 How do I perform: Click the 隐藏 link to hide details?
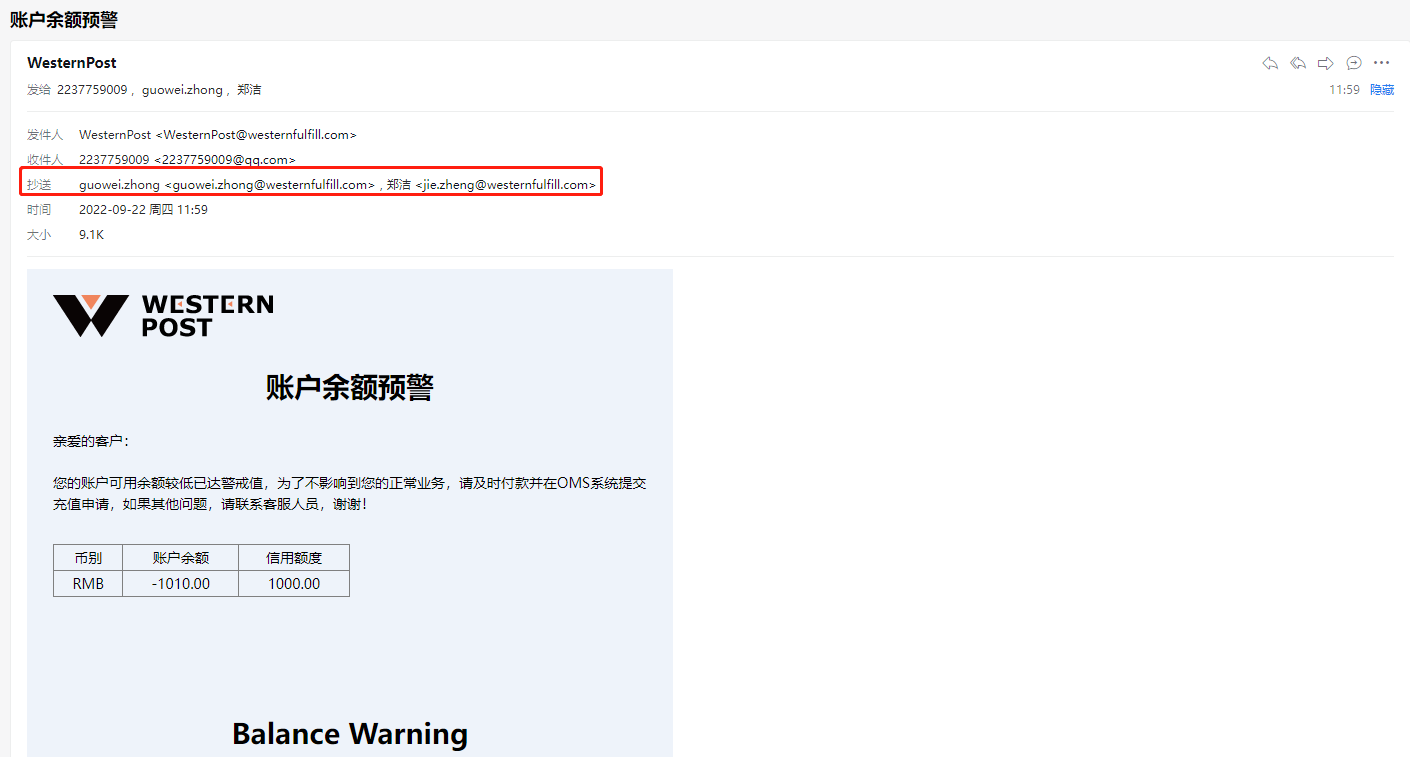[x=1382, y=90]
